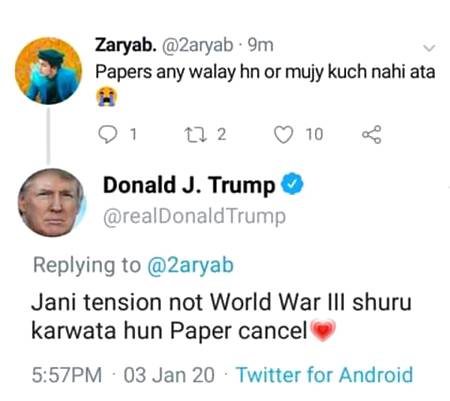Click the reply speech bubble icon
450x401 pixels.
pos(107,135)
